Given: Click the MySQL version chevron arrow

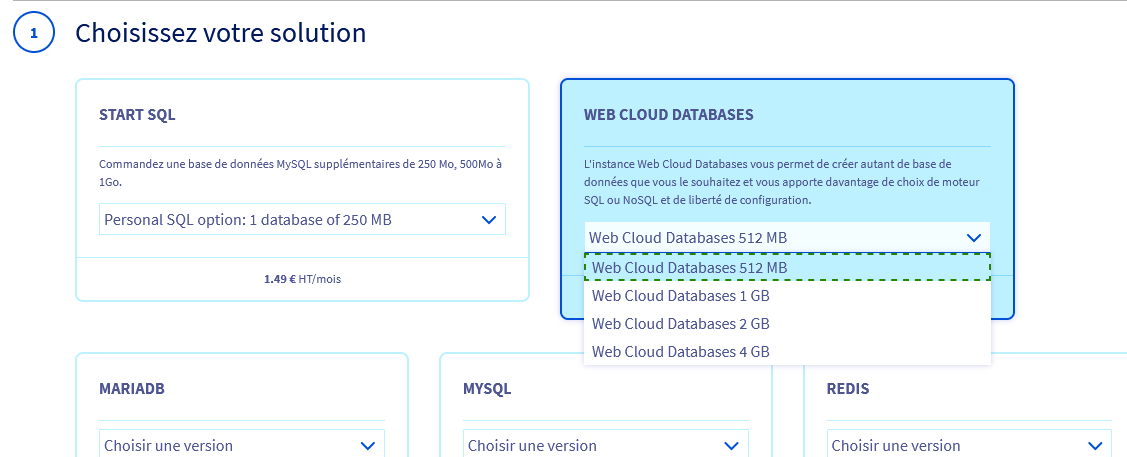Looking at the screenshot, I should (731, 446).
